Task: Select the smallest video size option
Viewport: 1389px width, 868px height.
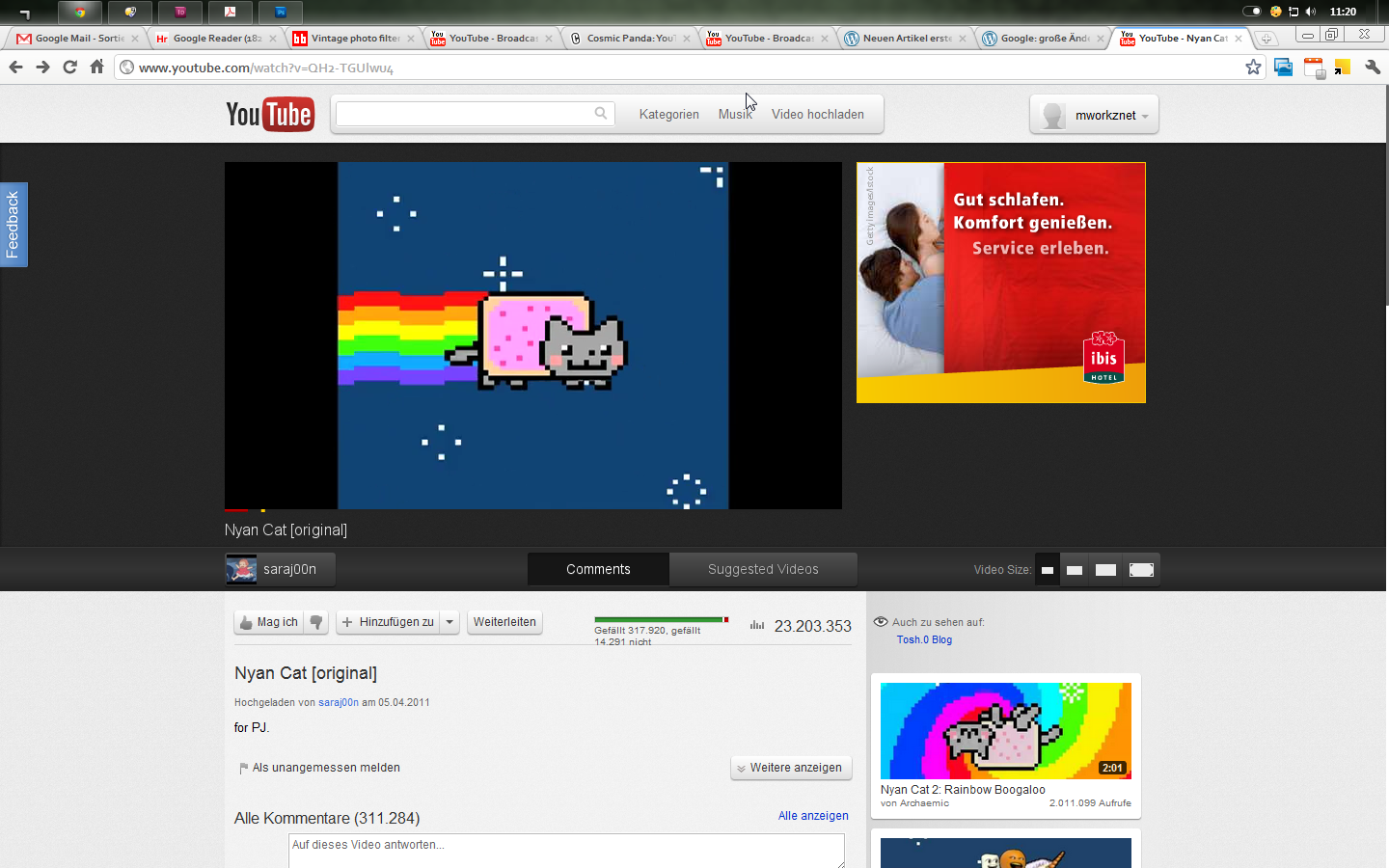Action: click(1047, 570)
